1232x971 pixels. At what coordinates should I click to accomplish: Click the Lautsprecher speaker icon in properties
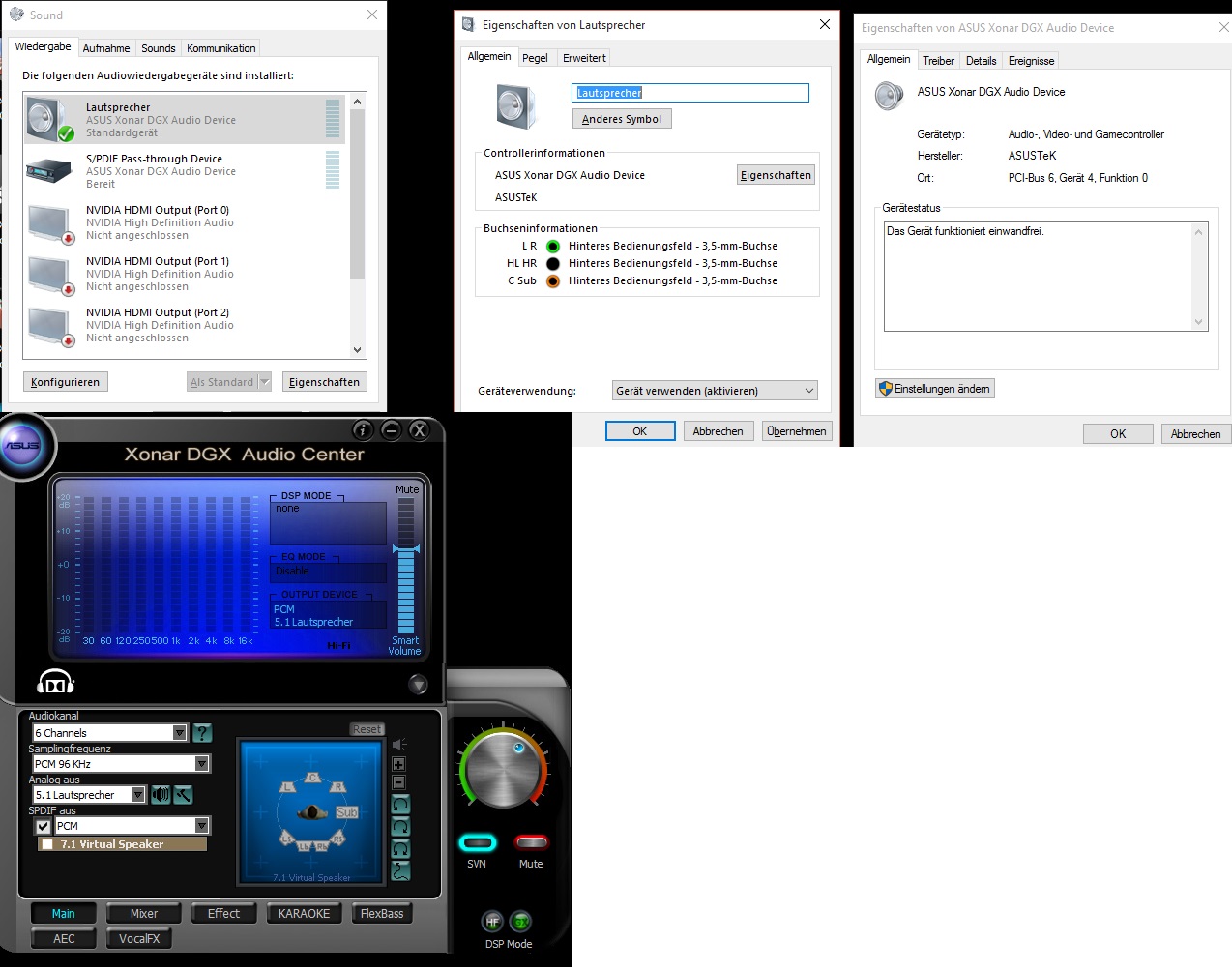(x=515, y=106)
